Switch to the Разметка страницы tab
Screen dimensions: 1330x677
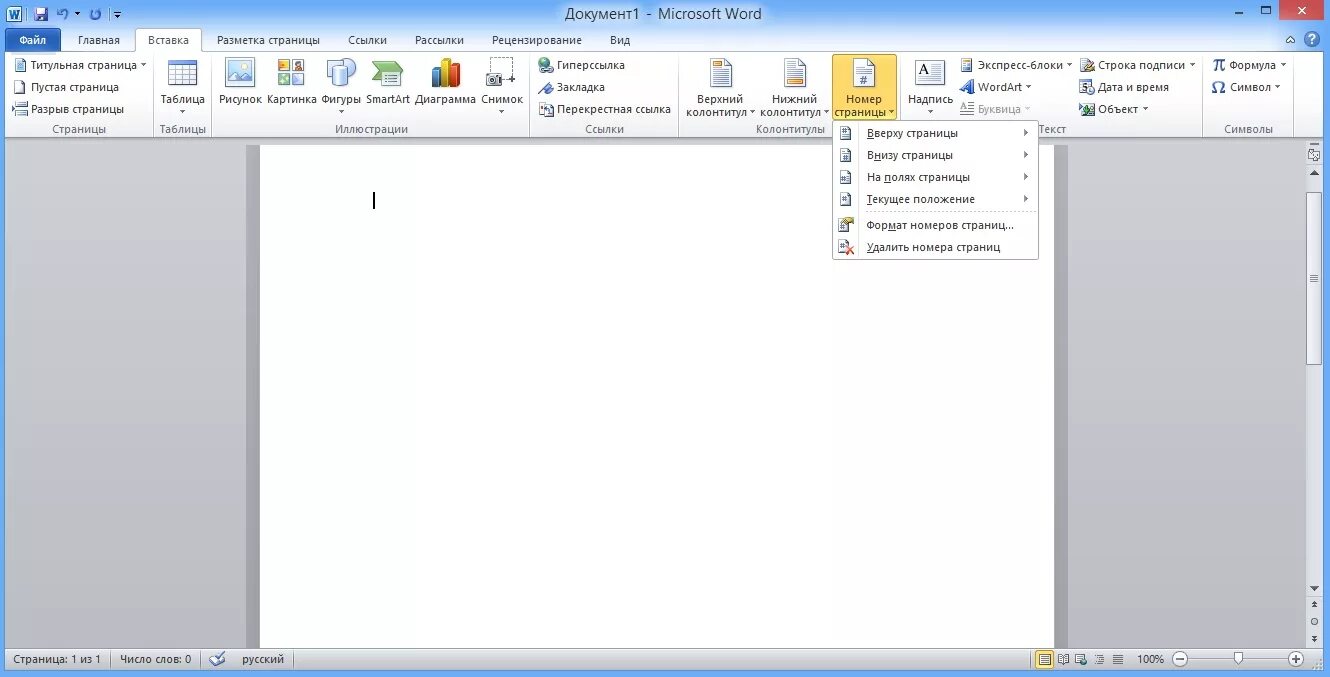coord(268,40)
